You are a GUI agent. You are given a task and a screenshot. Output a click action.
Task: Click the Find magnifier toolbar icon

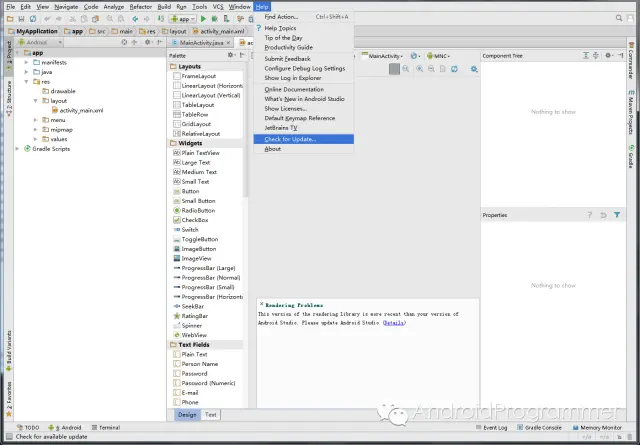click(x=110, y=19)
